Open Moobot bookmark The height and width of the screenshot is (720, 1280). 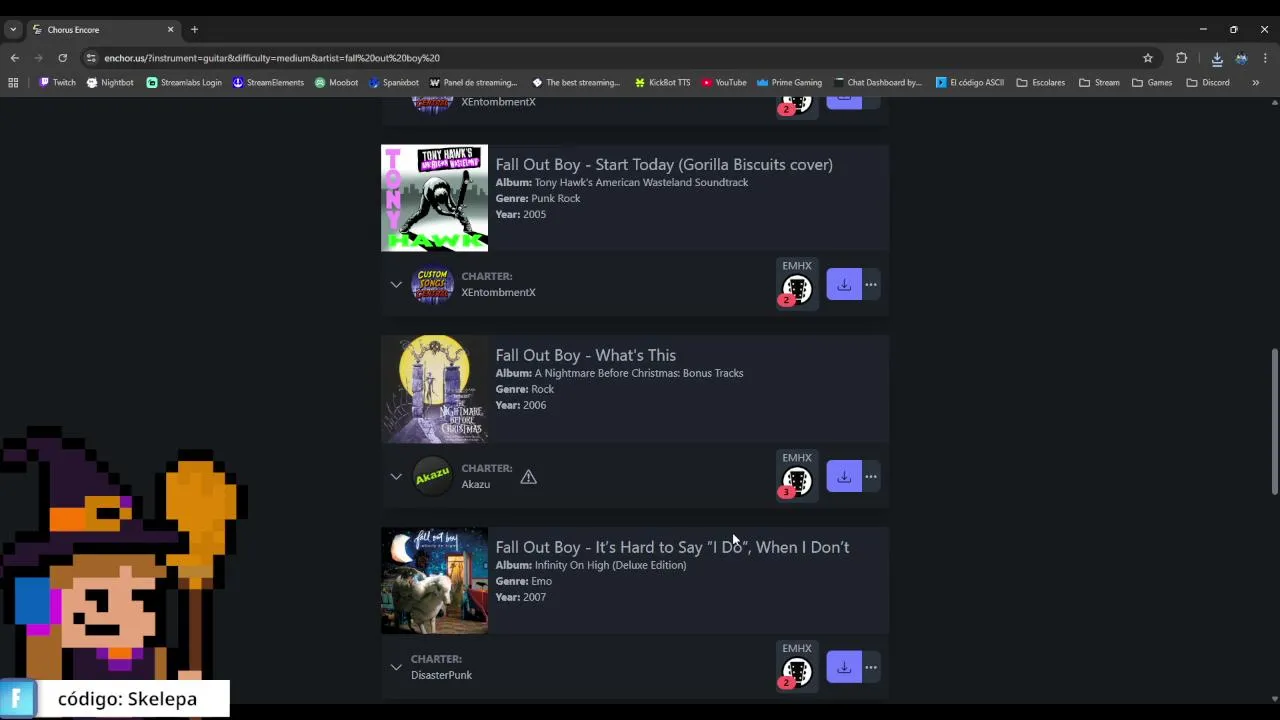336,83
